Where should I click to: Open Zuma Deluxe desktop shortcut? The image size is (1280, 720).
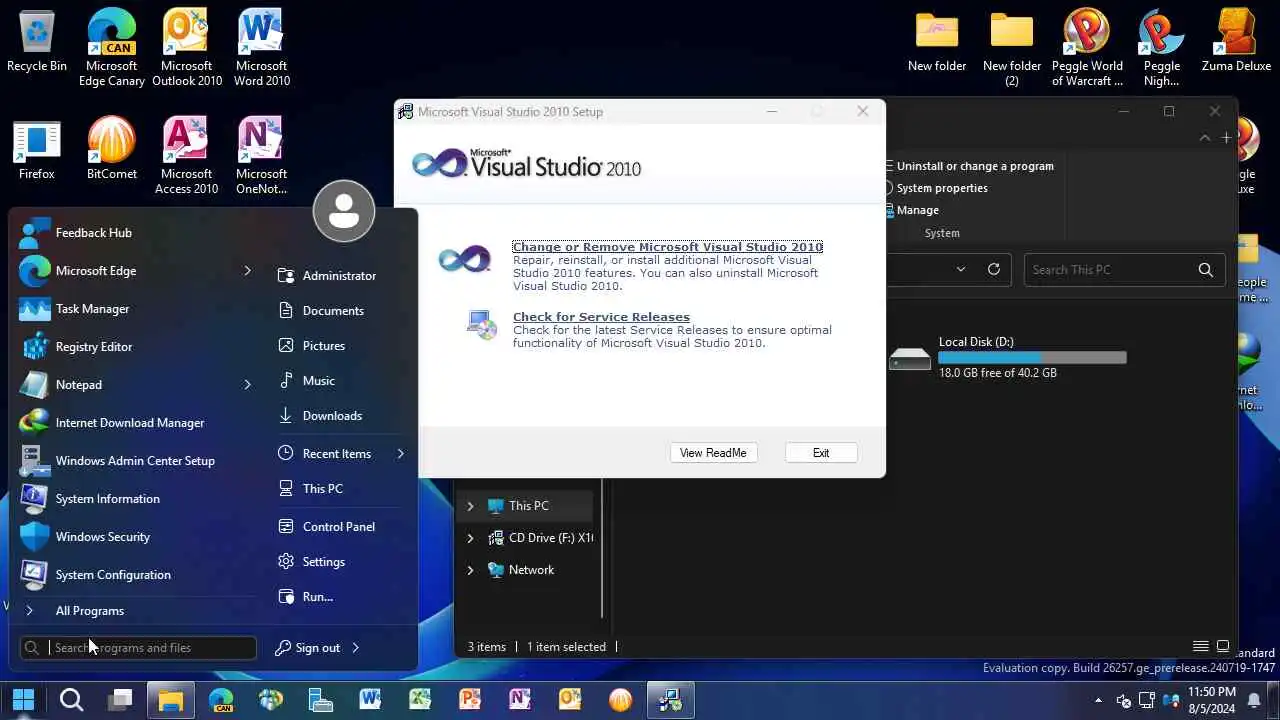1237,41
